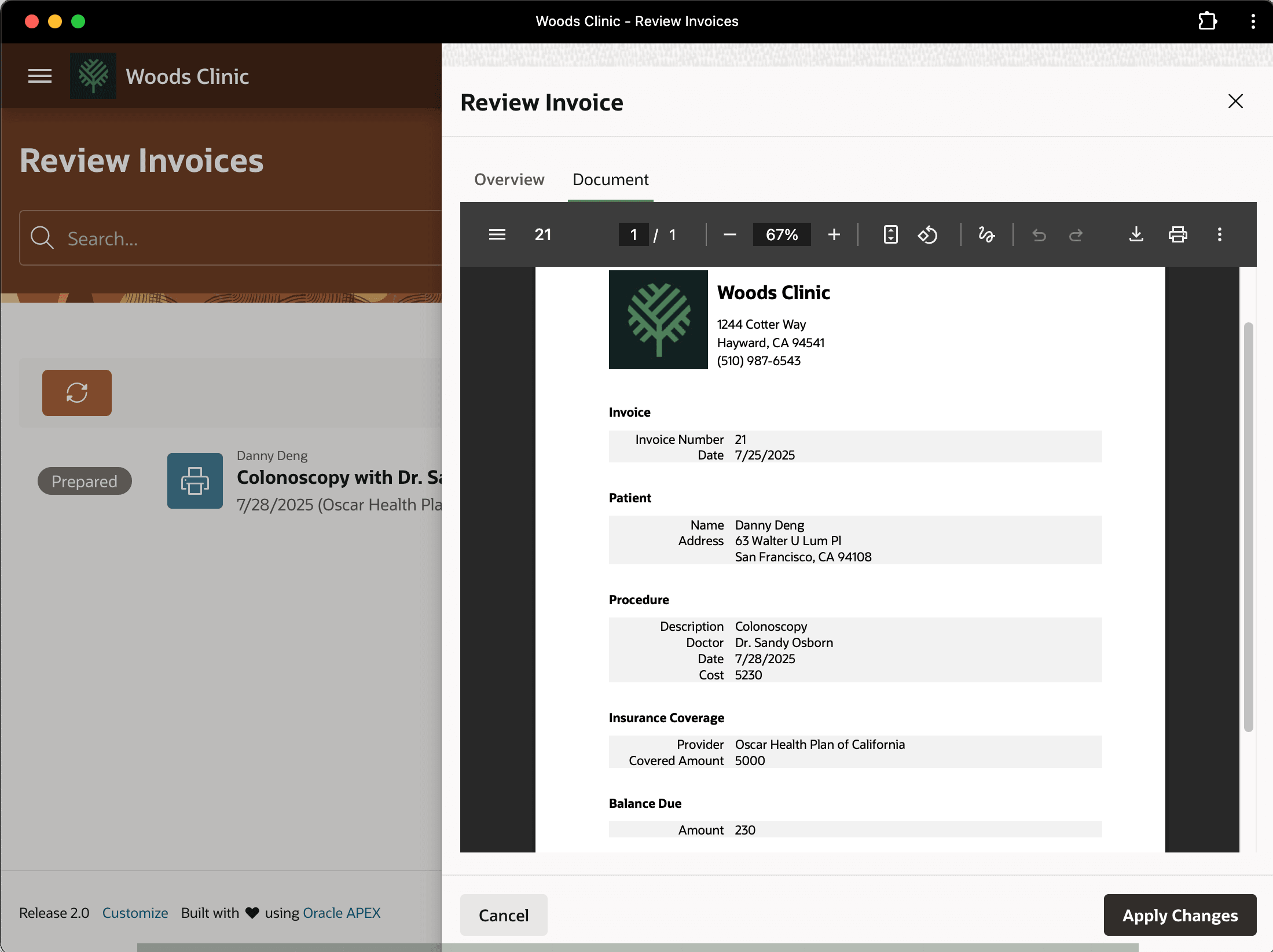Viewport: 1273px width, 952px height.
Task: Click San Francisco, CA 94108 text
Action: tap(803, 557)
